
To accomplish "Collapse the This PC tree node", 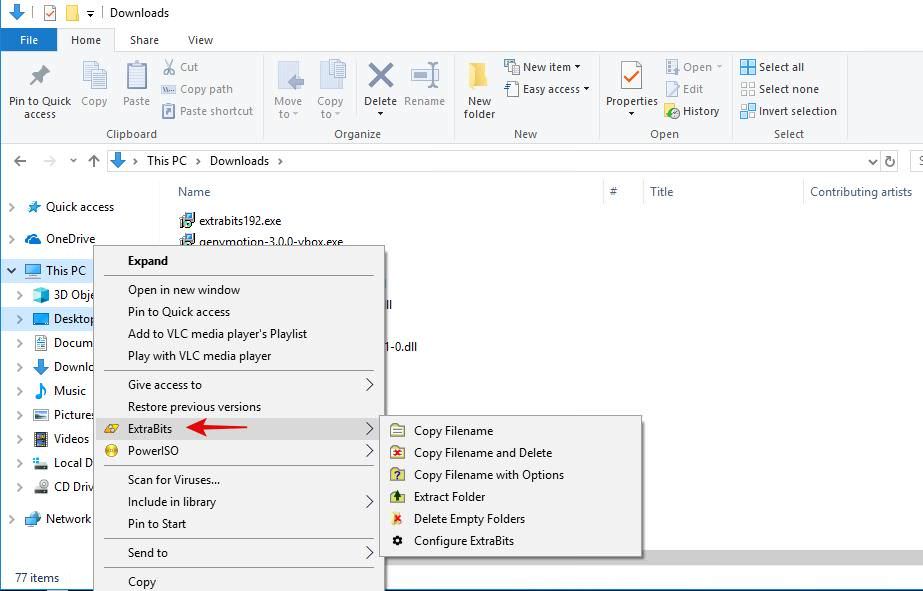I will pos(12,271).
